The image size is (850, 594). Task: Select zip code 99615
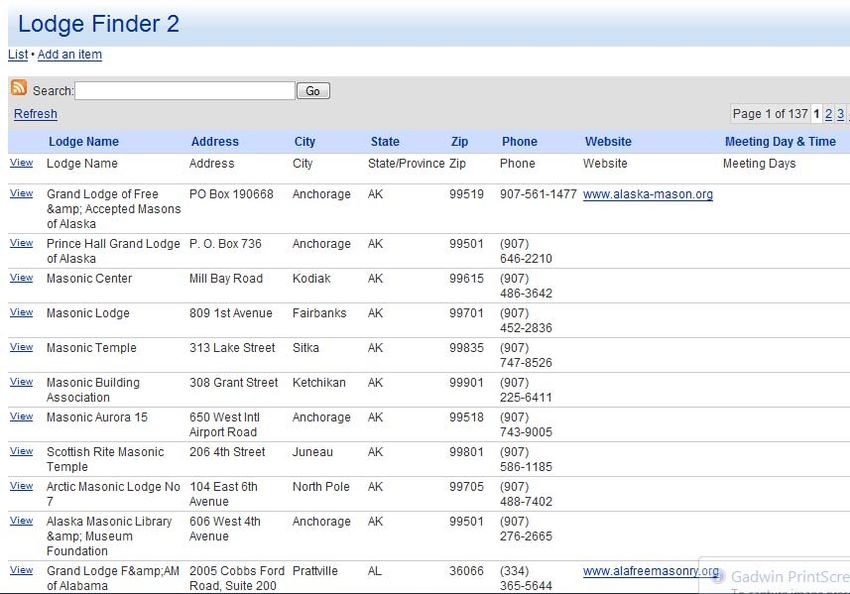466,279
